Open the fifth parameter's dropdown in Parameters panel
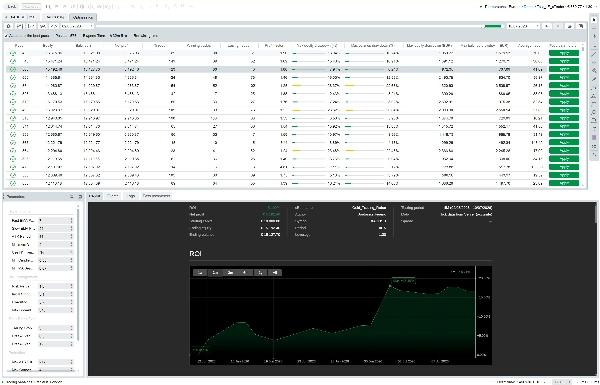Viewport: 600px width, 385px height. click(55, 253)
